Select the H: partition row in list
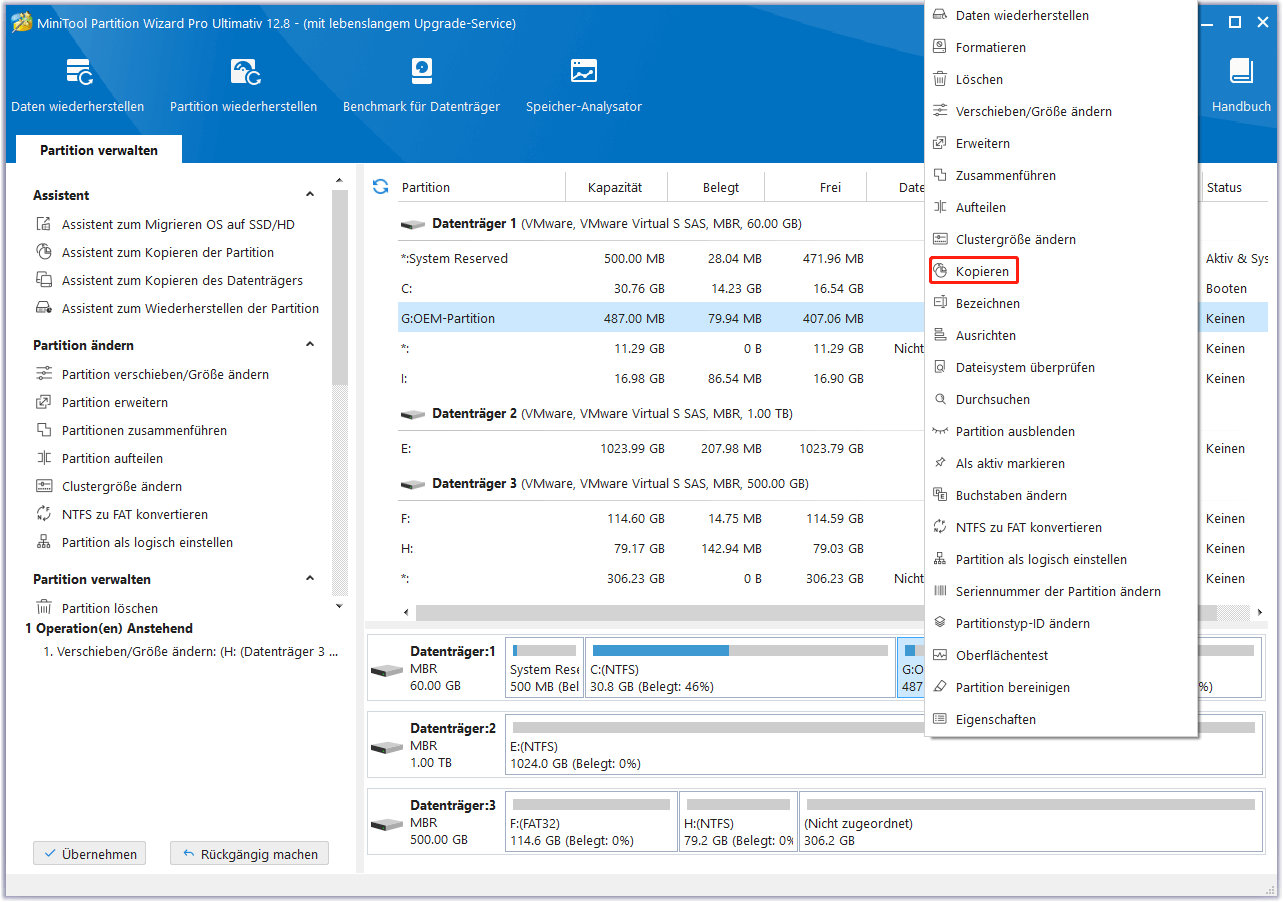 [x=660, y=549]
